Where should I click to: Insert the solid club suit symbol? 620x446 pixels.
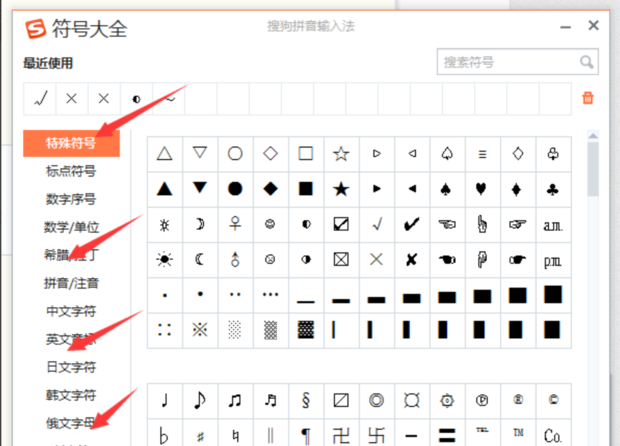tap(553, 189)
